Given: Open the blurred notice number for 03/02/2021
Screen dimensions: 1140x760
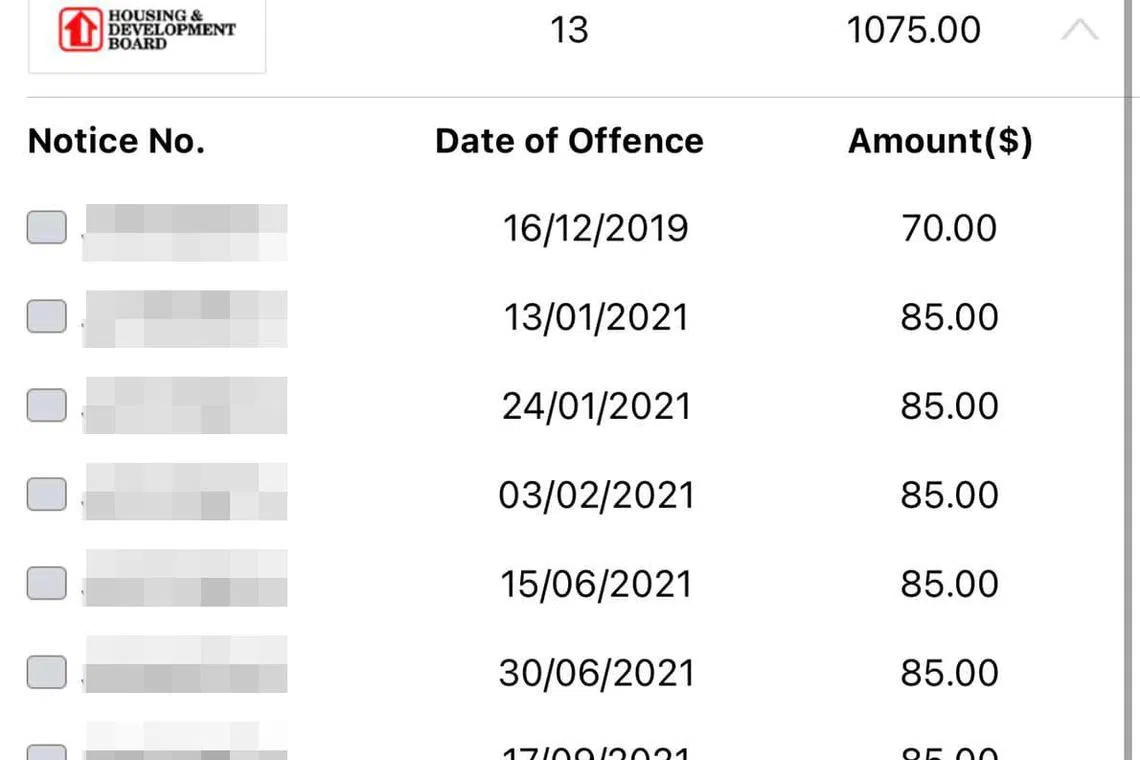Looking at the screenshot, I should point(185,491).
